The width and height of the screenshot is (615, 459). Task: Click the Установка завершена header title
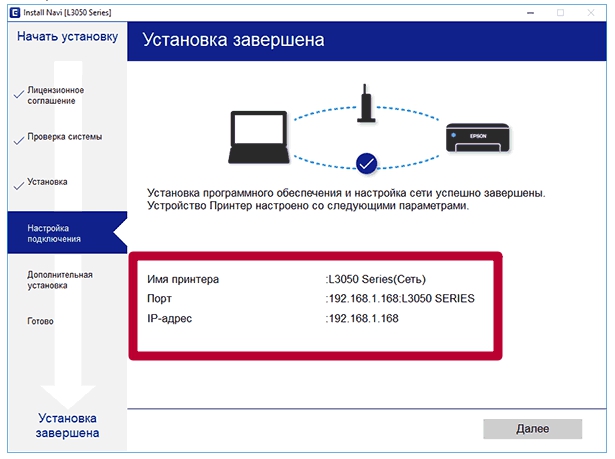pyautogui.click(x=233, y=40)
